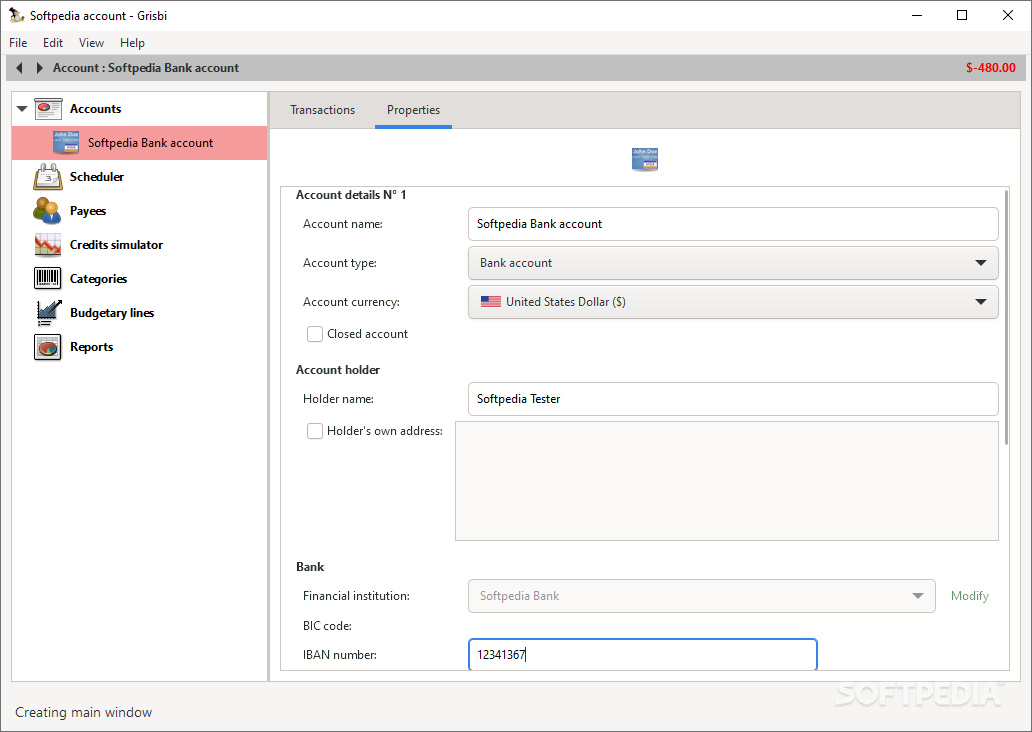
Task: Click the Accounts icon in sidebar
Action: [48, 109]
